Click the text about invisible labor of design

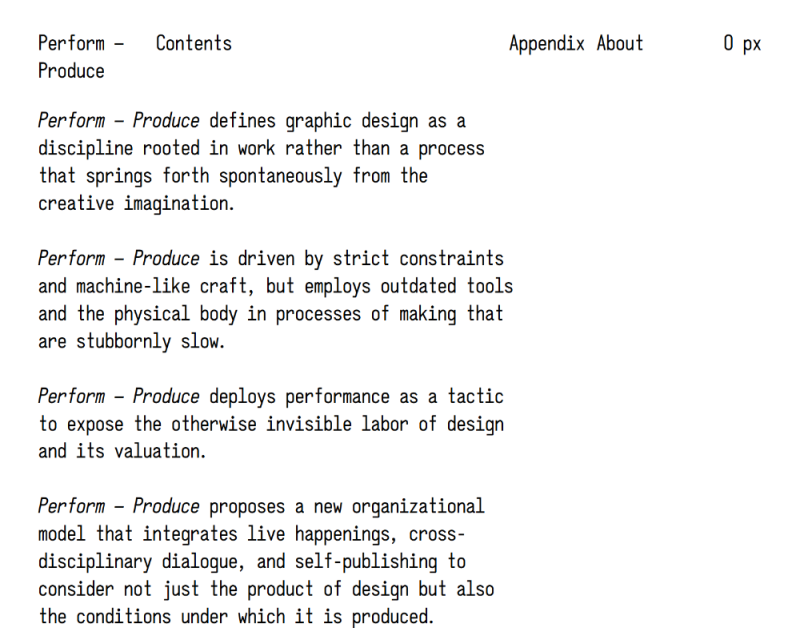click(x=271, y=424)
